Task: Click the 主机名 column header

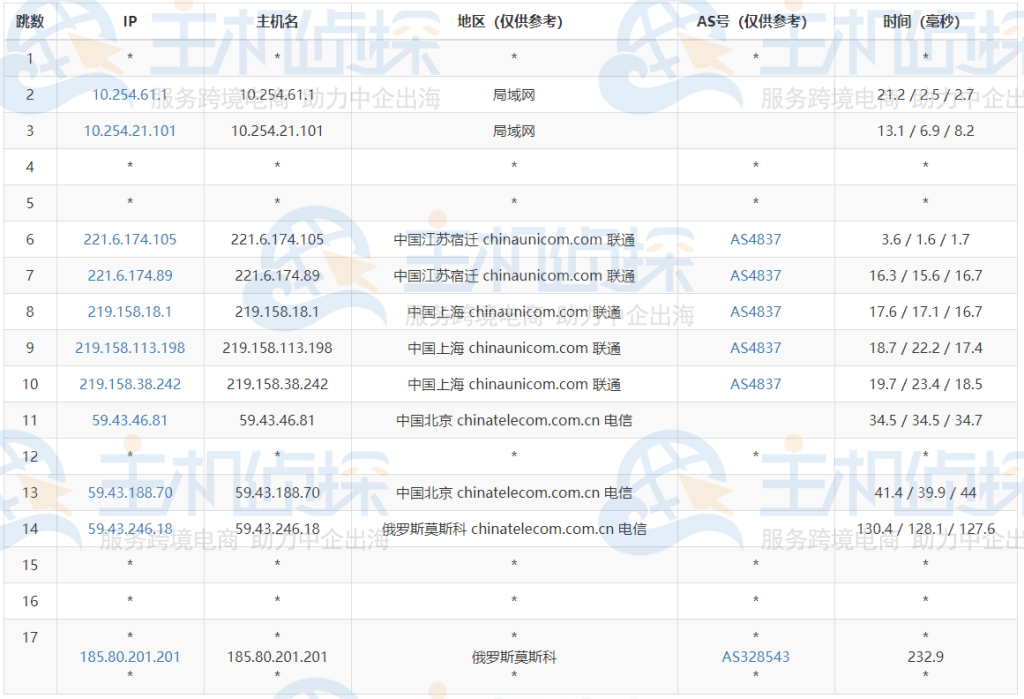Action: (277, 21)
